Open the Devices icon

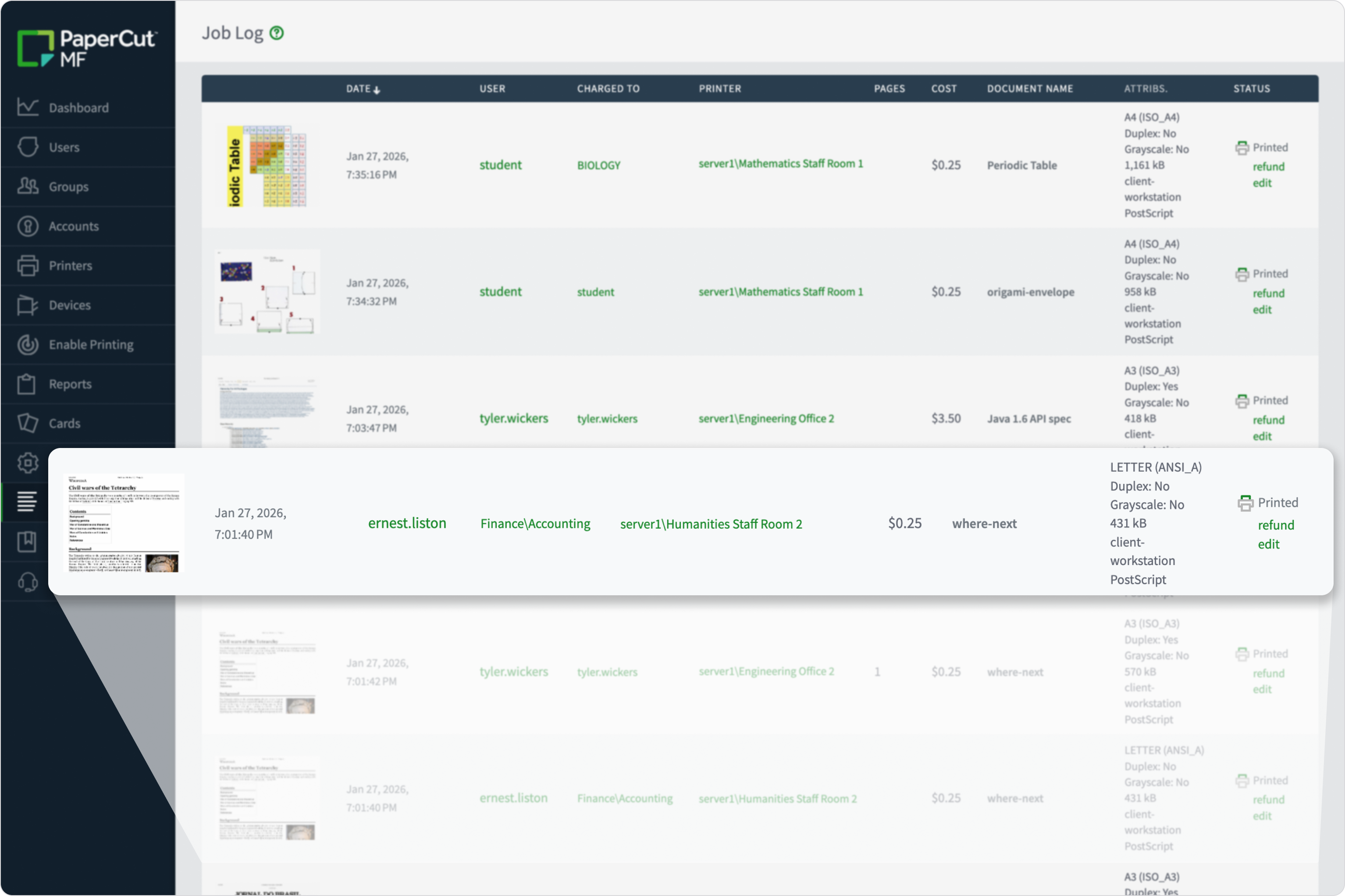coord(27,305)
